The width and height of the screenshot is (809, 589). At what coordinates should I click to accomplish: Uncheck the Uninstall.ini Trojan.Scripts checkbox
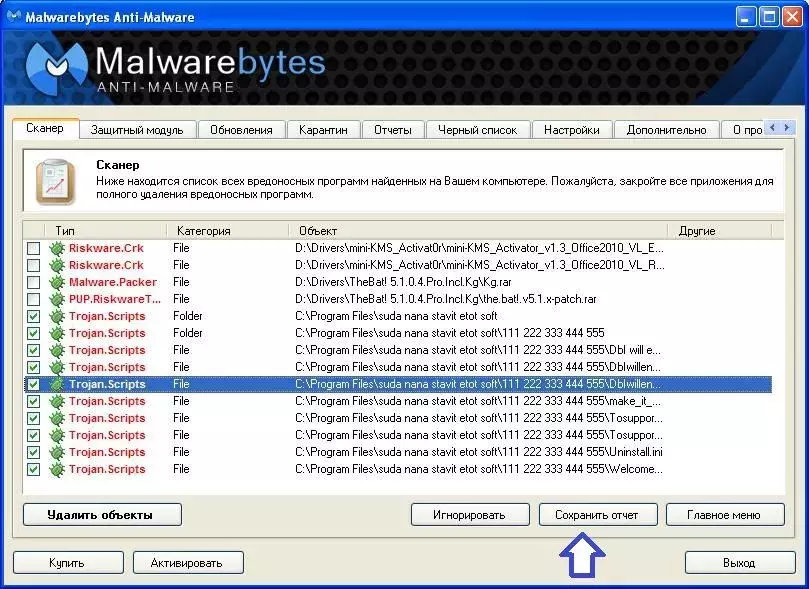tap(34, 452)
